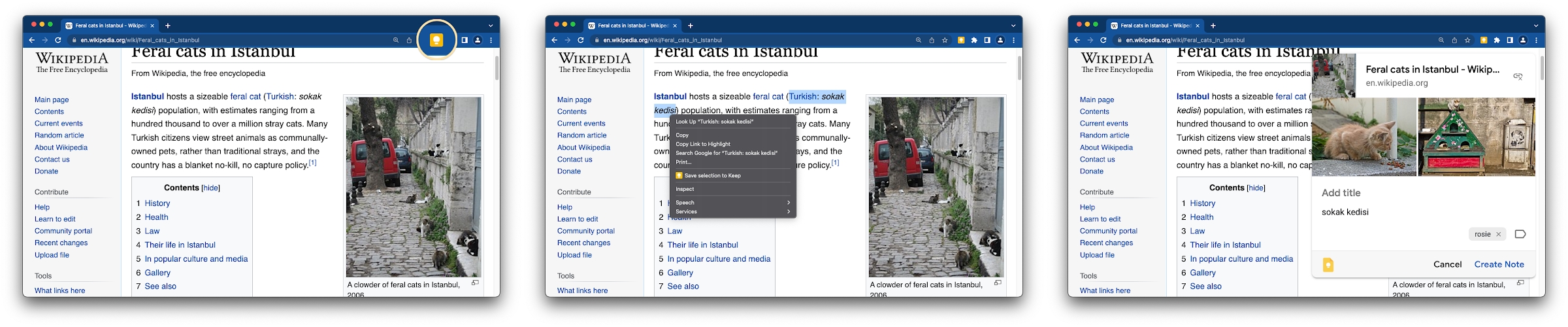1568x327 pixels.
Task: Click the sokak kedisi note text
Action: (x=1345, y=212)
